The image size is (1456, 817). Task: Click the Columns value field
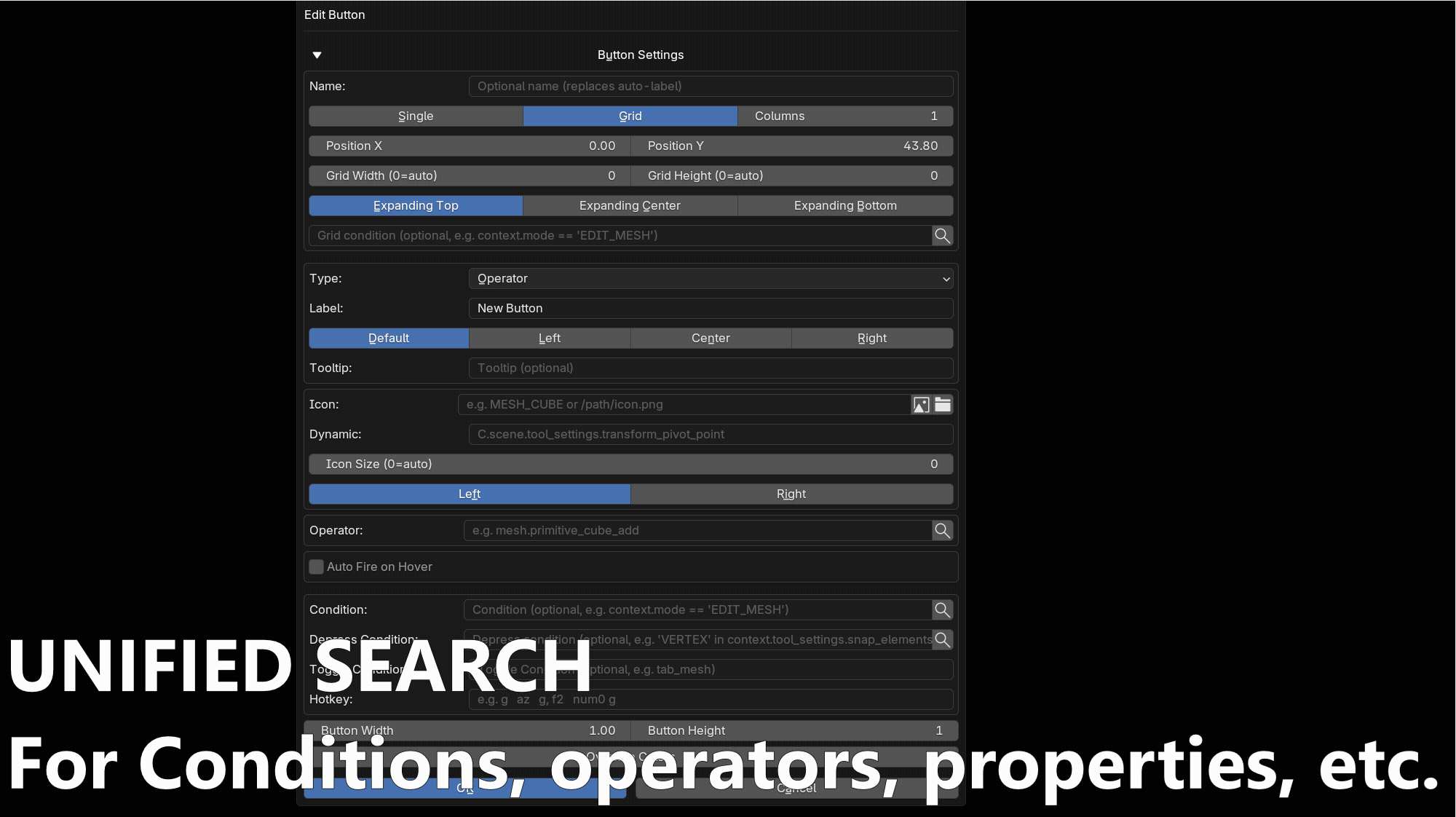[x=845, y=116]
